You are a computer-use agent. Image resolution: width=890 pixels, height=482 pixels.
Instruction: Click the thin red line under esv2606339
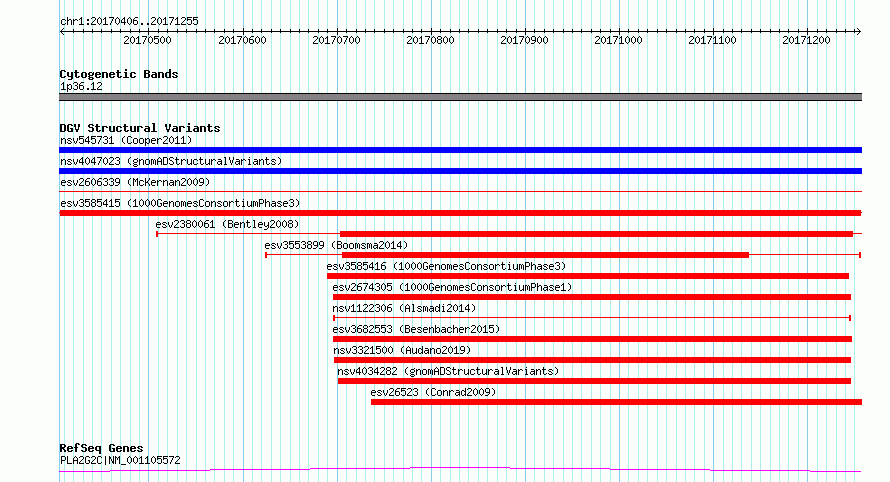[x=460, y=192]
